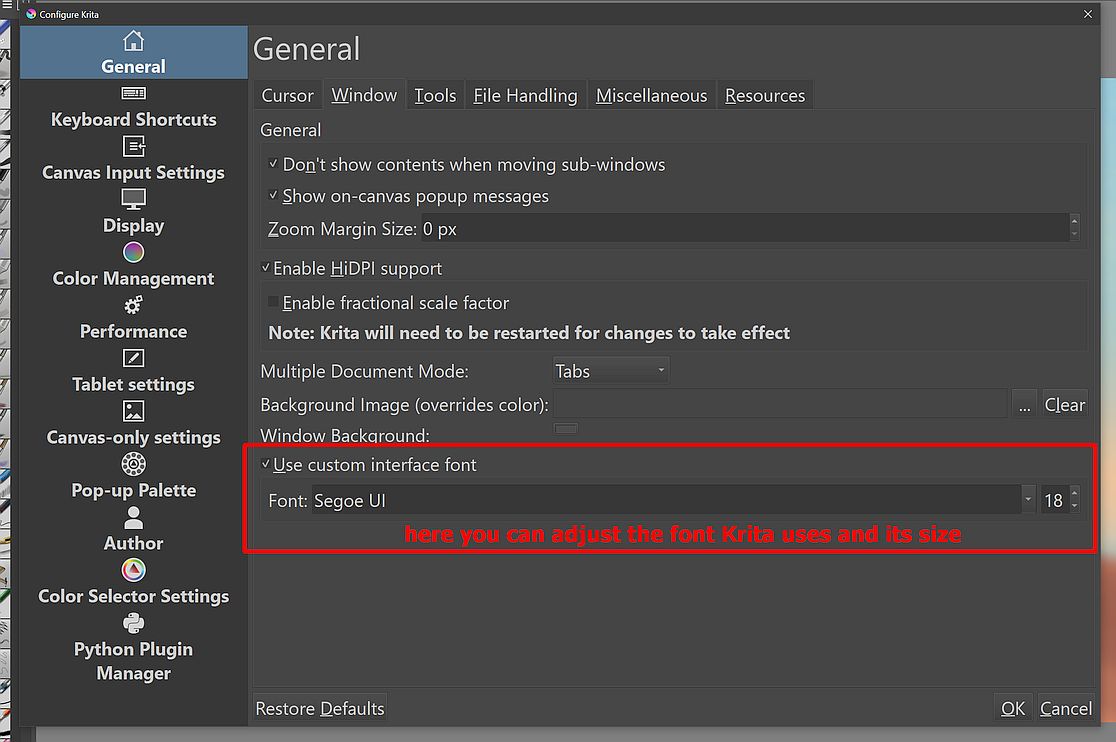
Task: Open Color Selector Settings icon
Action: pos(133,570)
